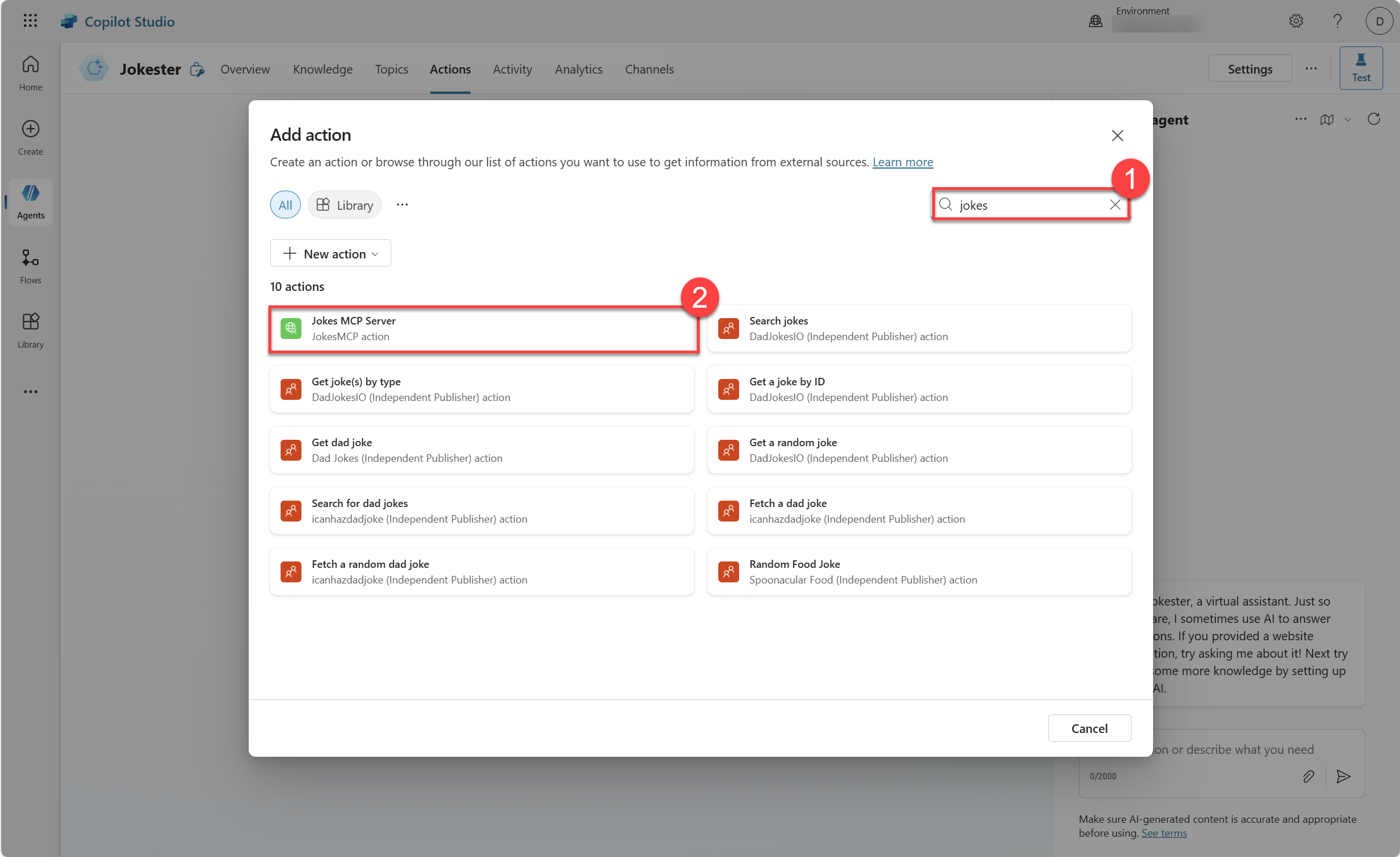Screen dimensions: 1400x857
Task: Open the Learn more link
Action: [x=902, y=162]
